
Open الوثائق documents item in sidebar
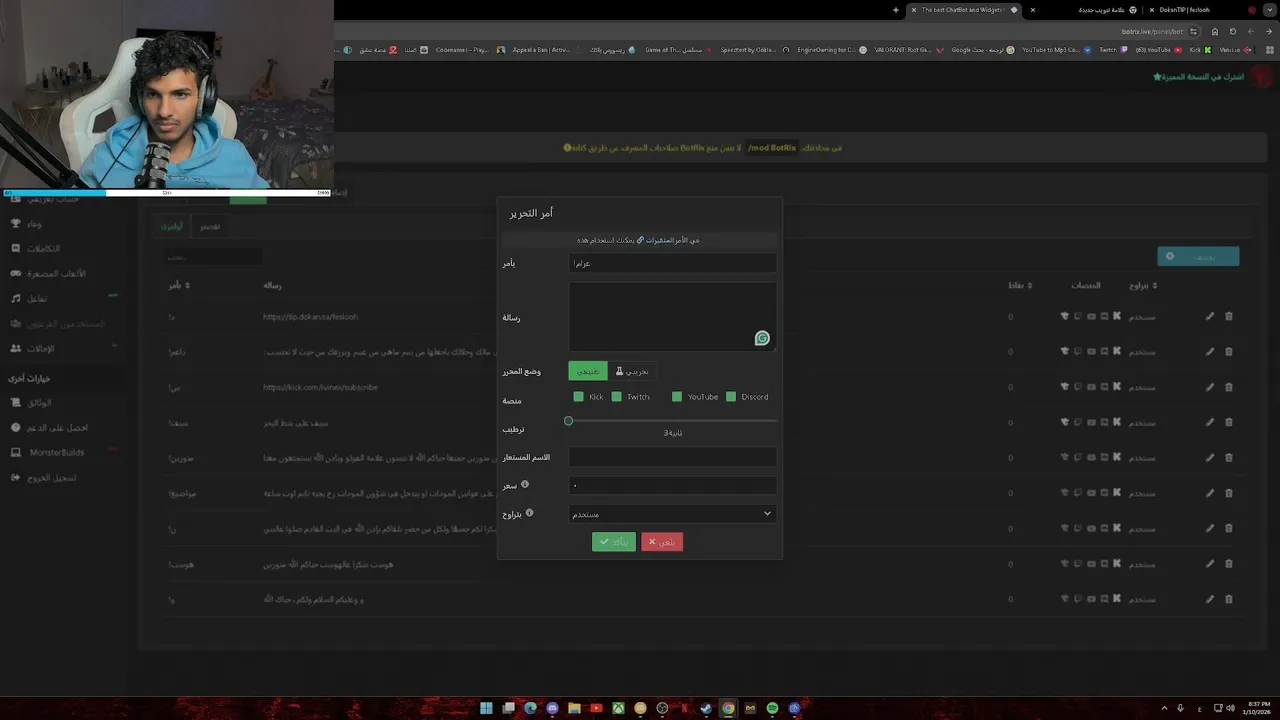click(31, 402)
